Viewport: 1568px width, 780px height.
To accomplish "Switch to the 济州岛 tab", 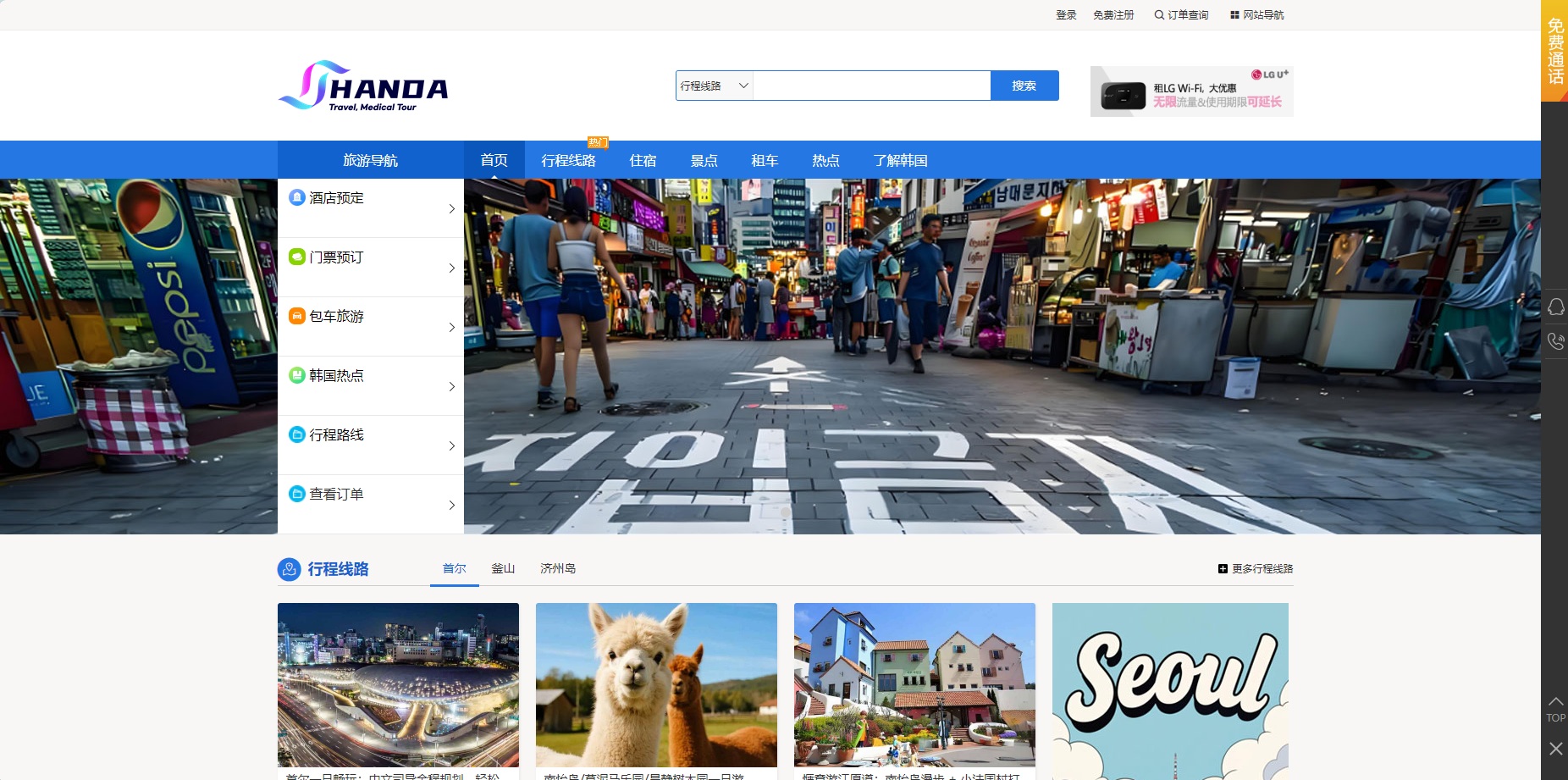I will [557, 568].
